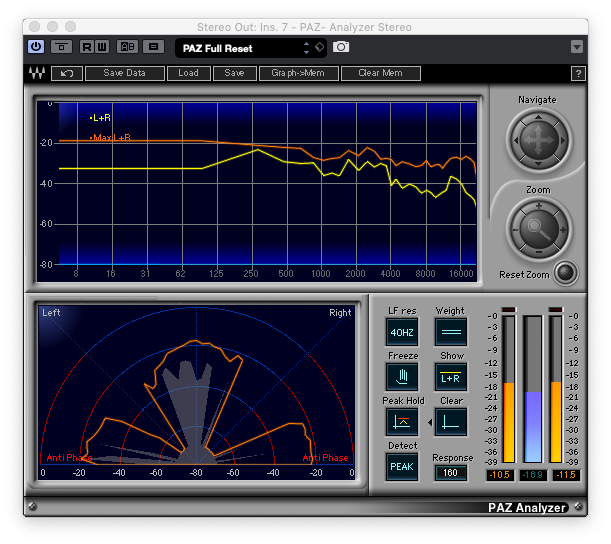Navigate up with the top arrow
The image size is (611, 544).
click(538, 117)
